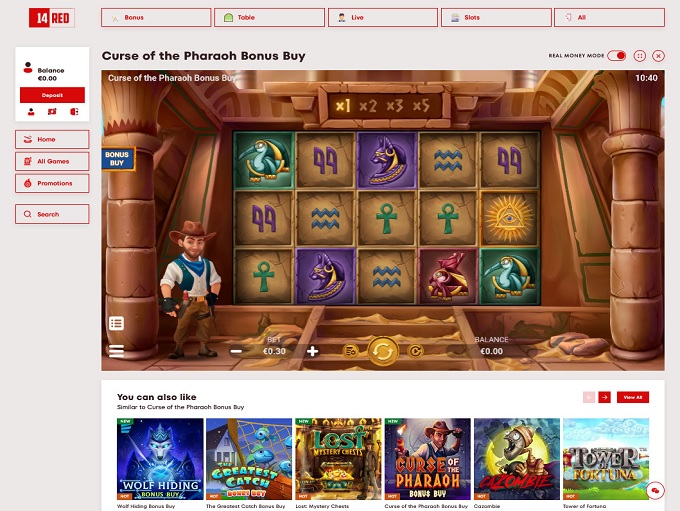This screenshot has width=680, height=511.
Task: Open Wolf Hiding Bonus Buy thumbnail
Action: coord(160,459)
